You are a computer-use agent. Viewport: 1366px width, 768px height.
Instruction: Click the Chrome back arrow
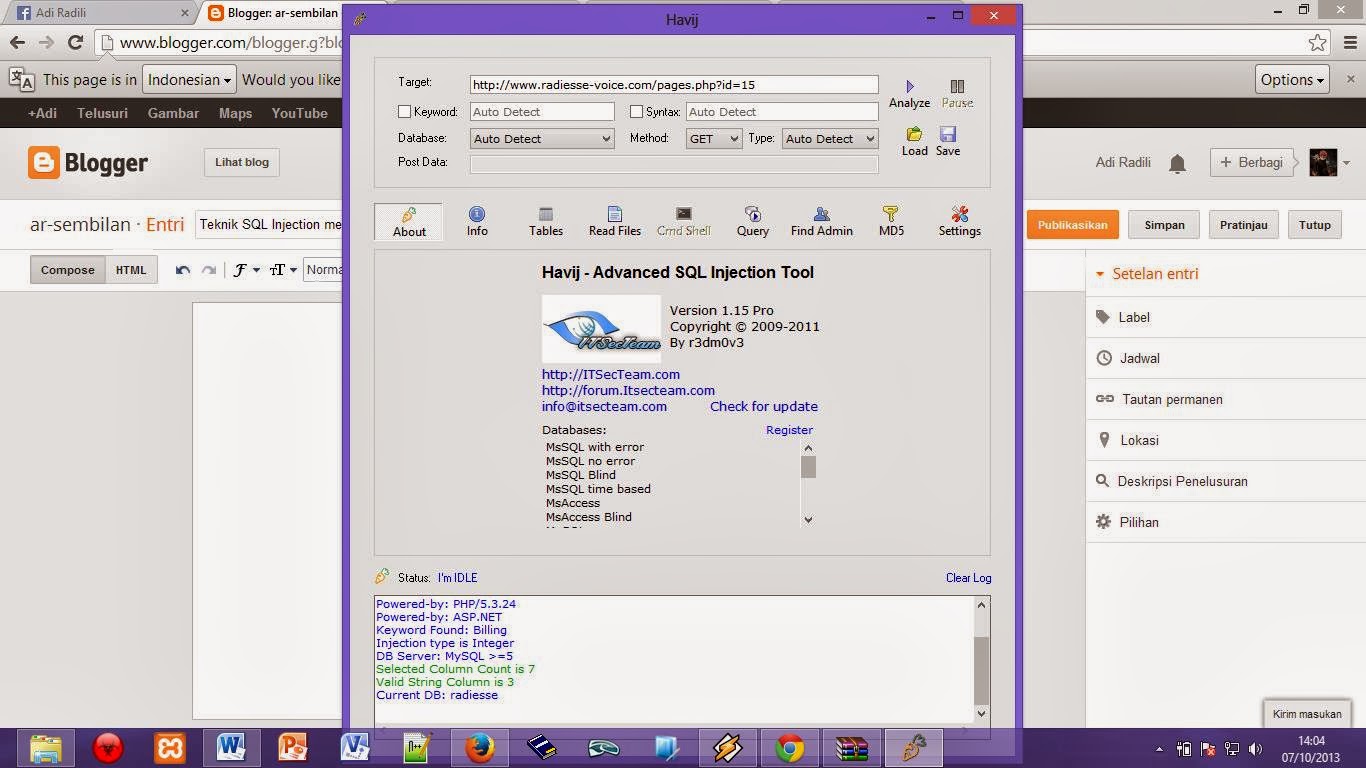tap(17, 42)
